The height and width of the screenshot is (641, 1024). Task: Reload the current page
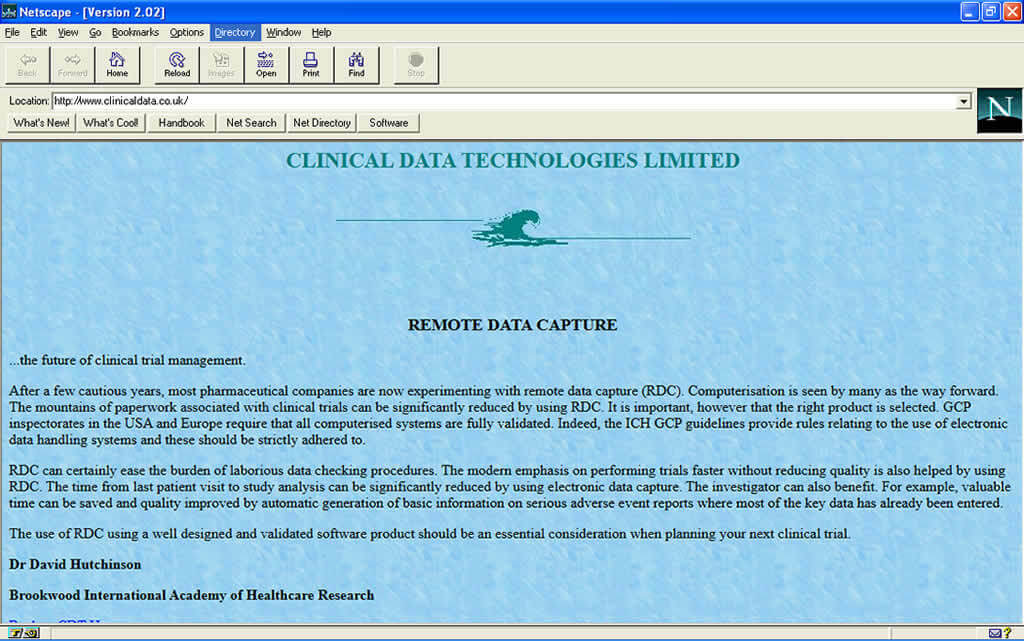(176, 64)
